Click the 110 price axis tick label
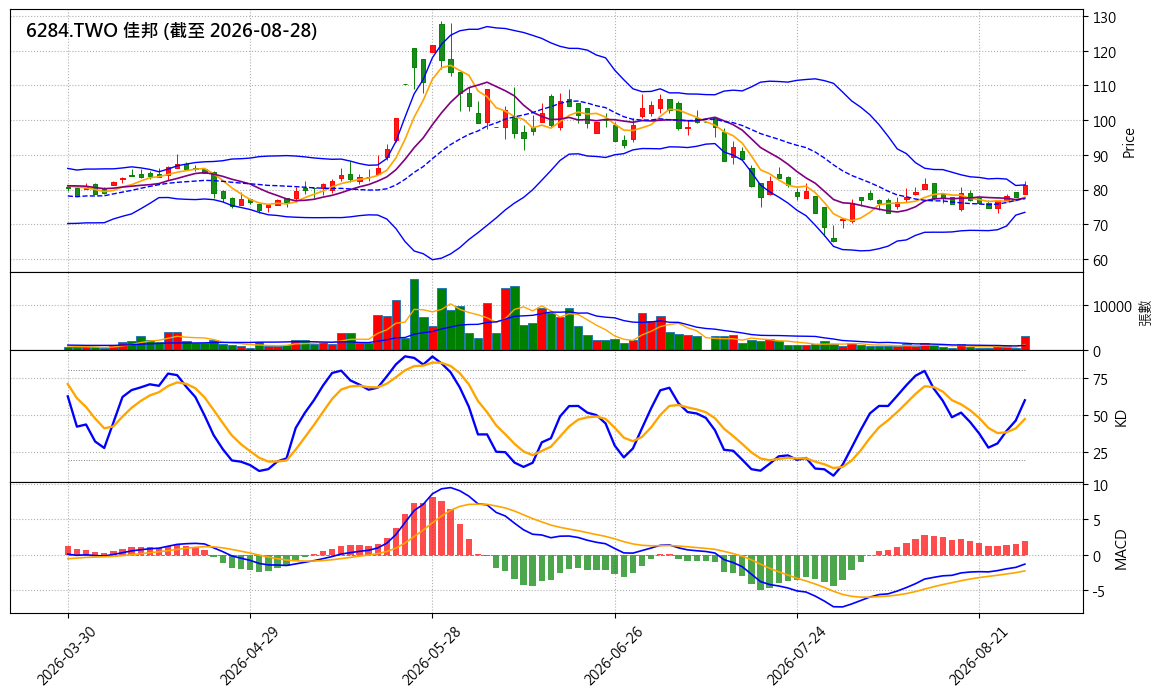 point(1104,87)
